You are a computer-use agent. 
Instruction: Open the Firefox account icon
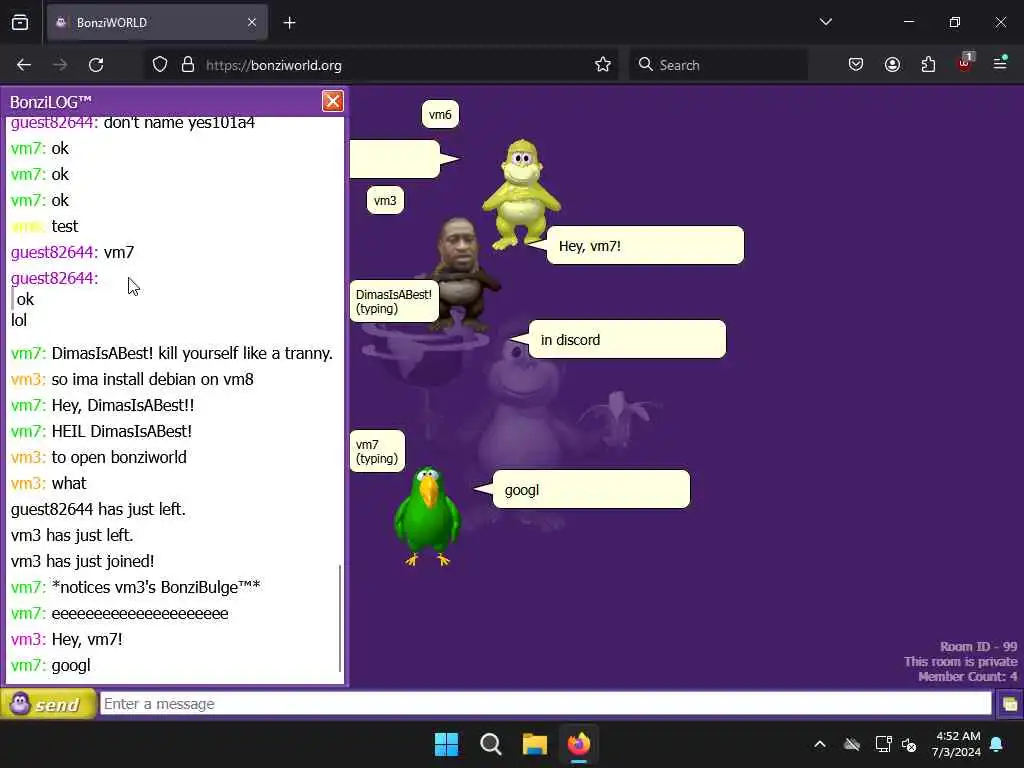coord(892,65)
